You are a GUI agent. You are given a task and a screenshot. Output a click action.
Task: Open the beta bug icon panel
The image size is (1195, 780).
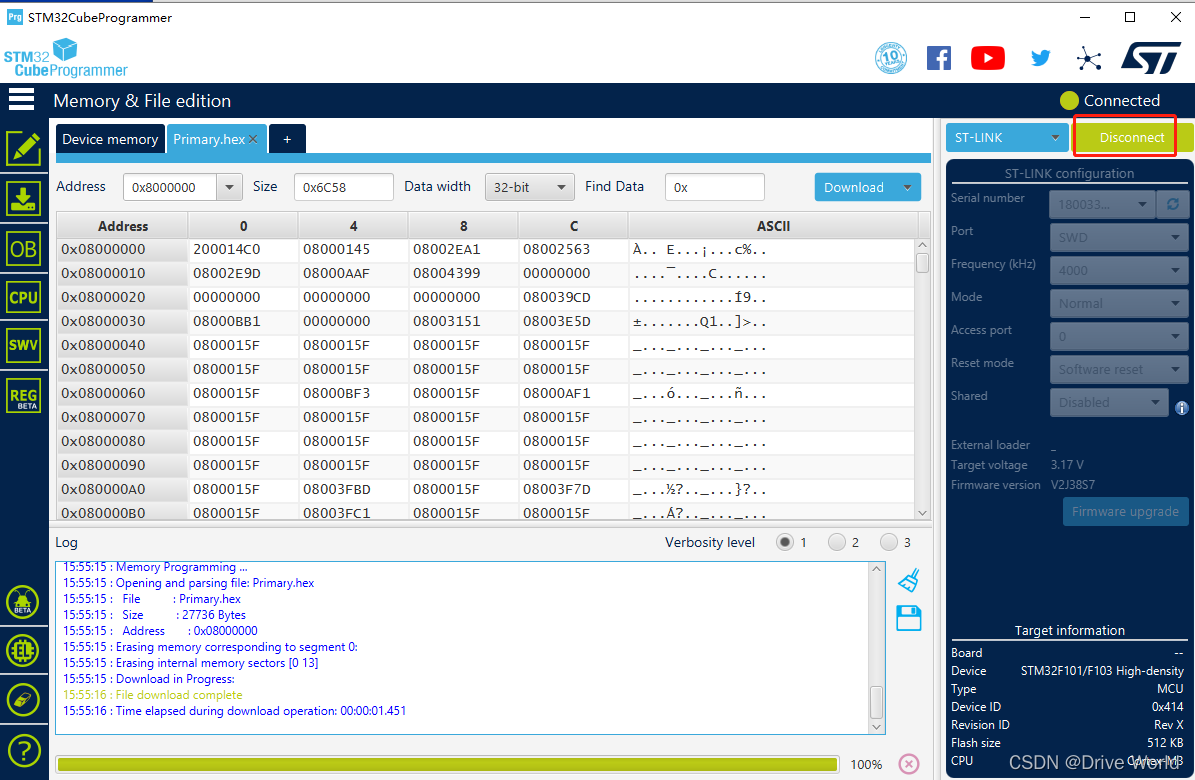(x=23, y=602)
